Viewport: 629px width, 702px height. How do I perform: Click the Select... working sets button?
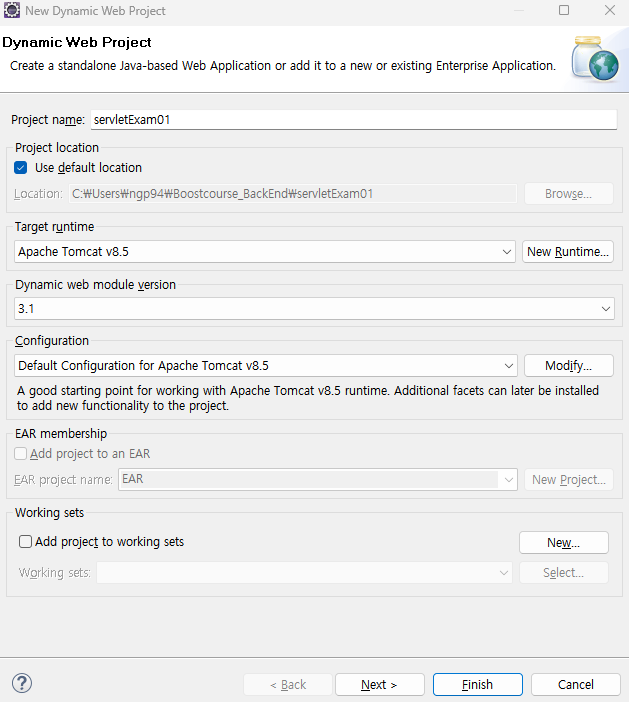tap(564, 573)
